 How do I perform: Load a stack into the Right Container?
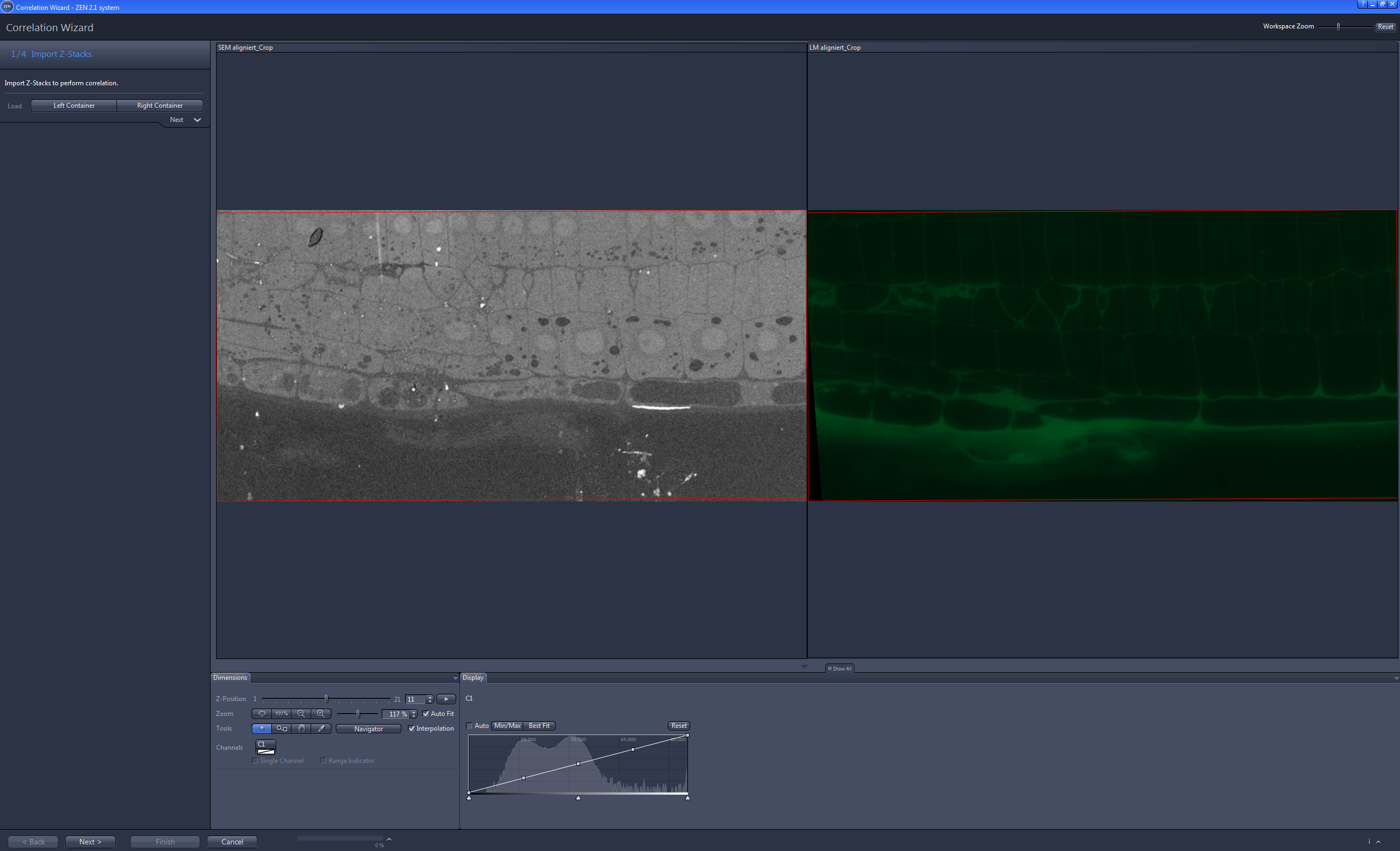click(x=160, y=105)
